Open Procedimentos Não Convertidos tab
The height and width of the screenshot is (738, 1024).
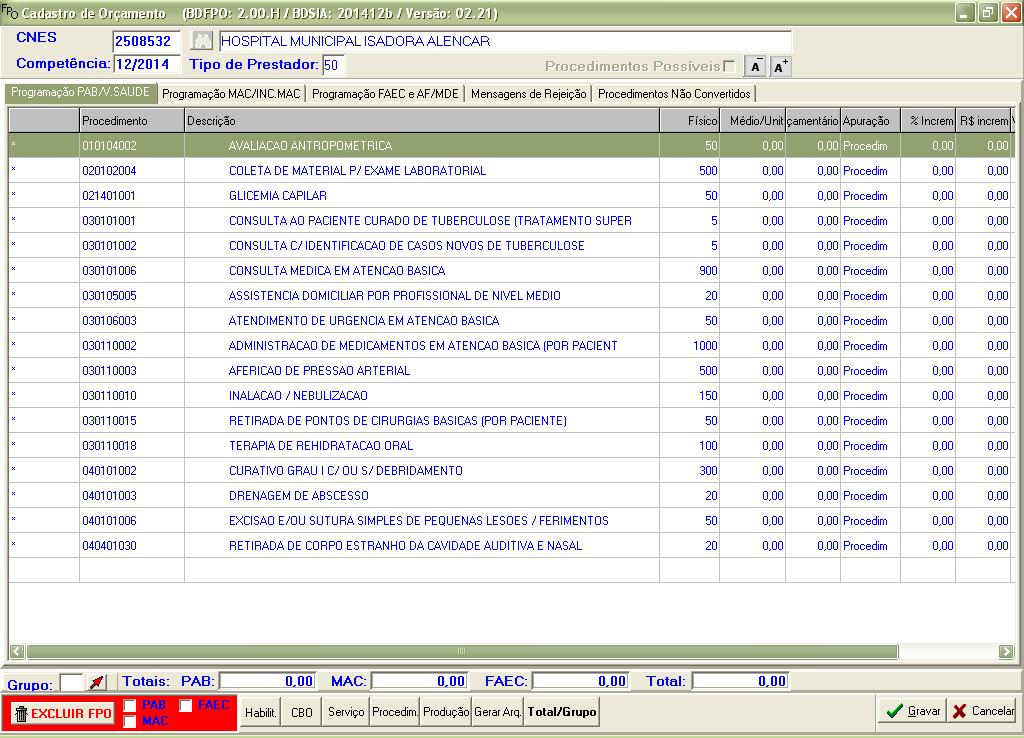[x=674, y=94]
